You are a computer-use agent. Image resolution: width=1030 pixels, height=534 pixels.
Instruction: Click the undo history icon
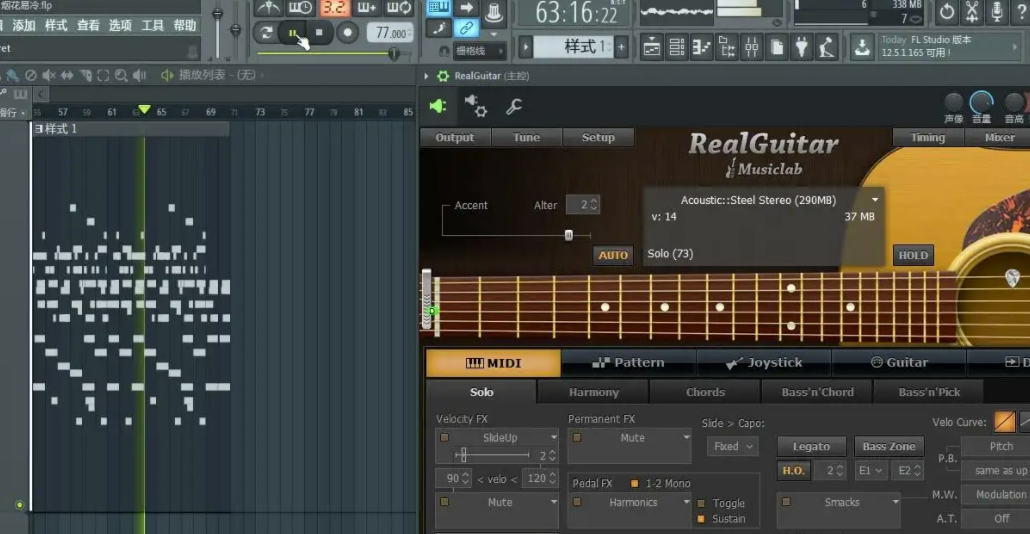(x=947, y=11)
